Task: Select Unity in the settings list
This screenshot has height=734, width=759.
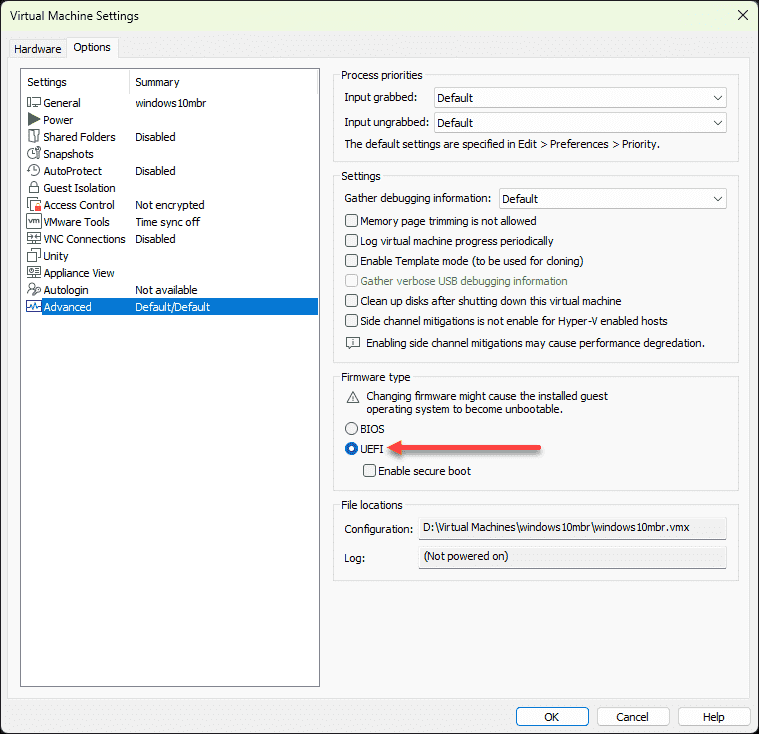Action: click(x=172, y=256)
